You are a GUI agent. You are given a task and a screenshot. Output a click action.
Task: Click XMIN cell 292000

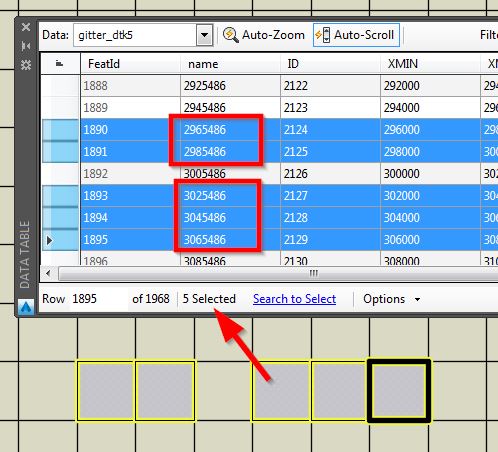click(430, 86)
